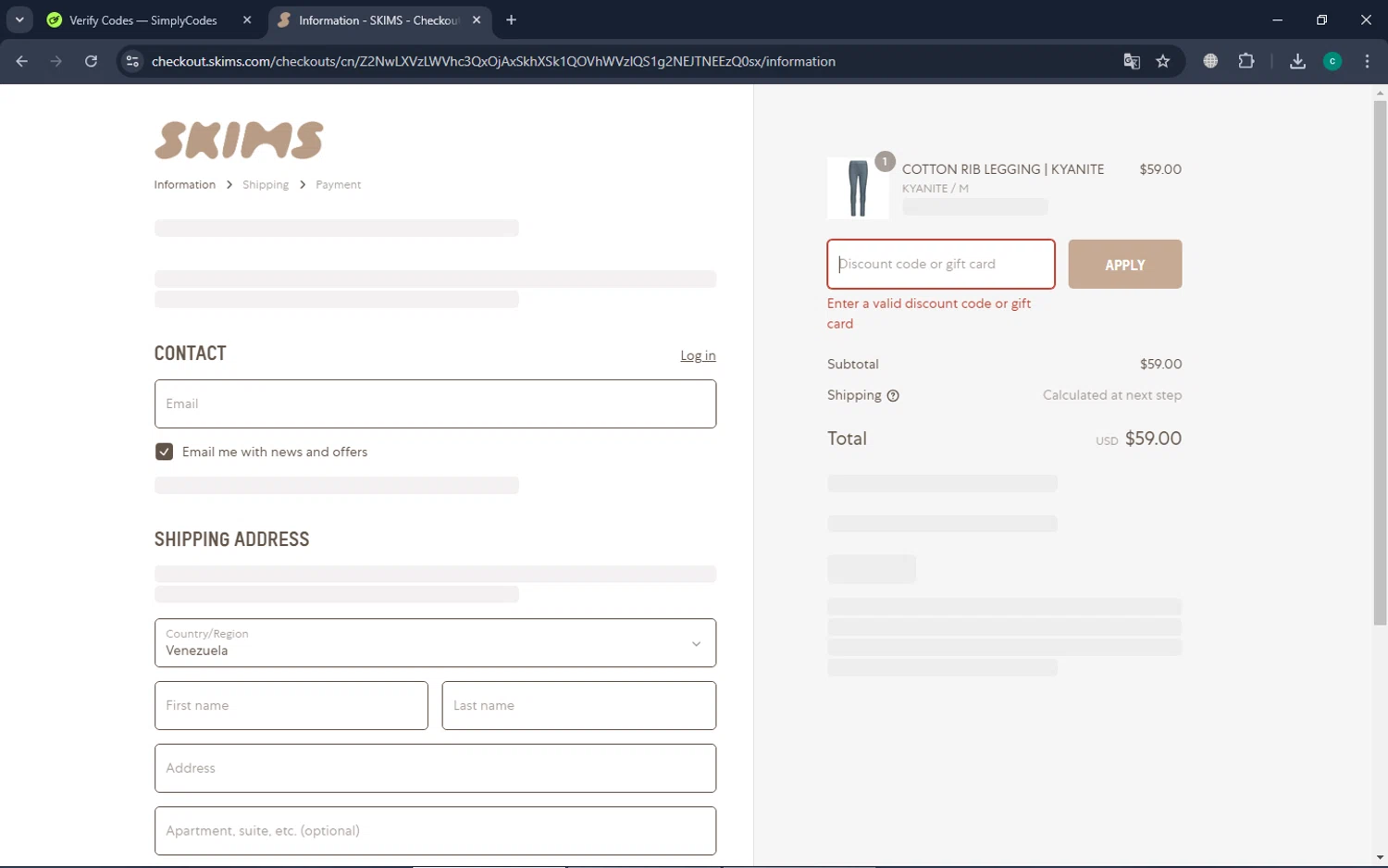Click the browser forward arrow
Screen dimensions: 1388x868
pyautogui.click(x=56, y=61)
